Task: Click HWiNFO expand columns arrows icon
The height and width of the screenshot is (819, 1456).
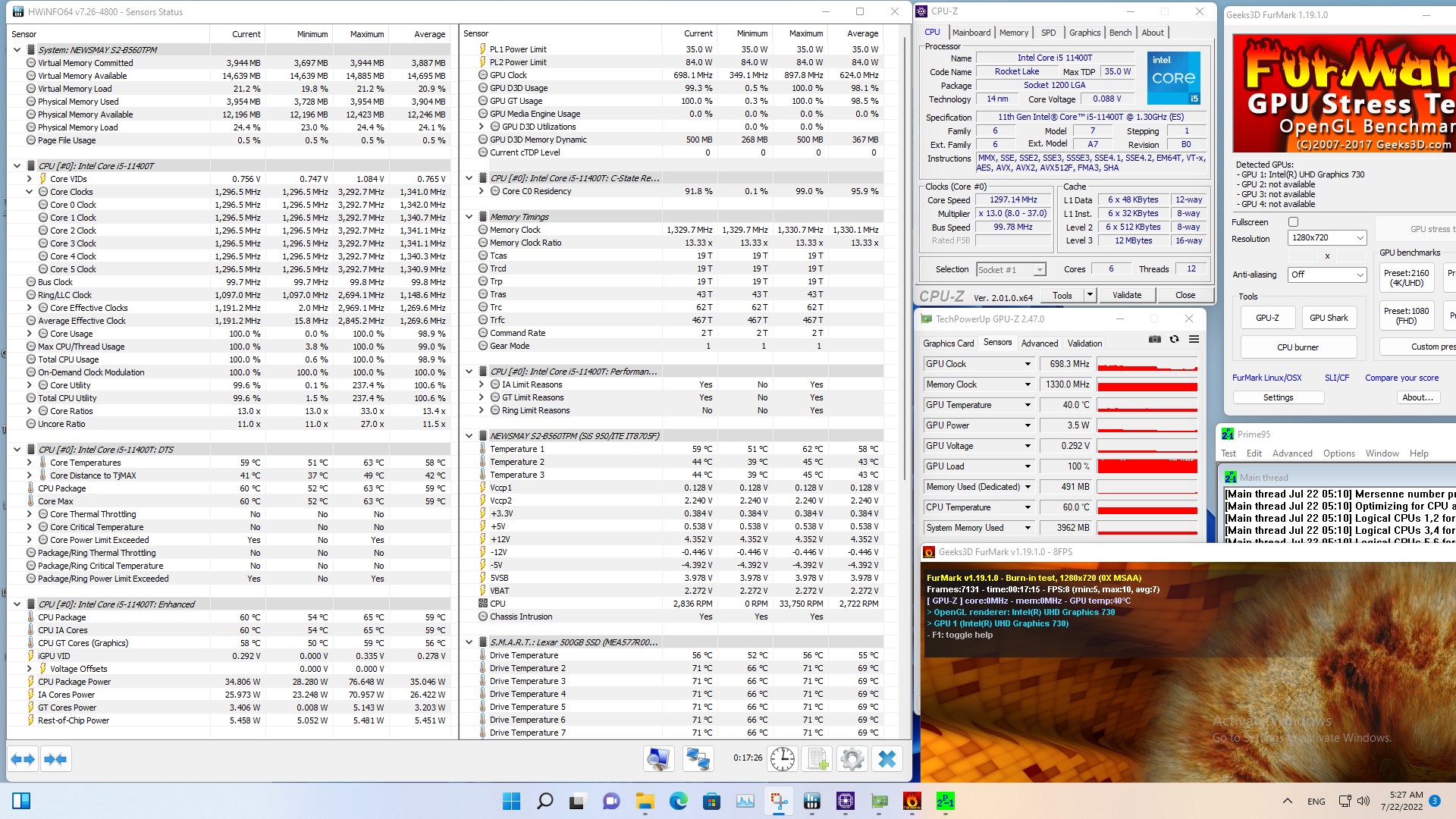Action: [23, 758]
